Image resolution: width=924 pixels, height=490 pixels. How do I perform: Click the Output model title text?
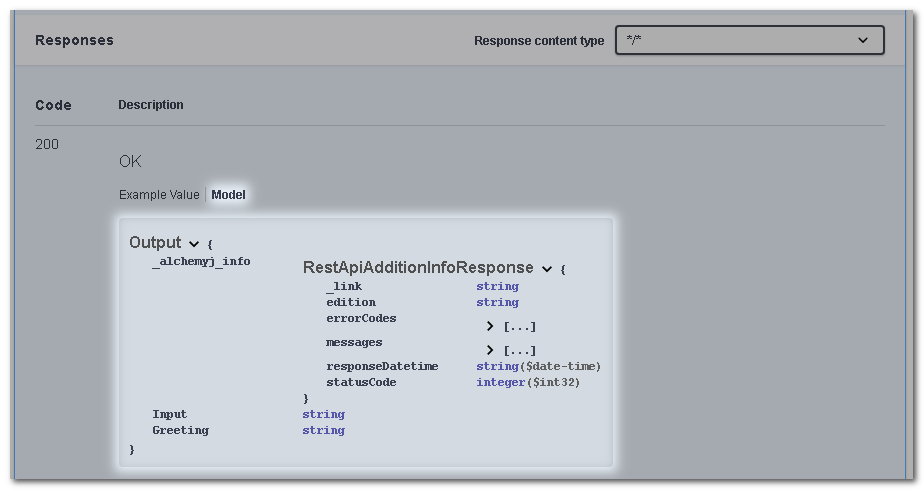[x=155, y=243]
